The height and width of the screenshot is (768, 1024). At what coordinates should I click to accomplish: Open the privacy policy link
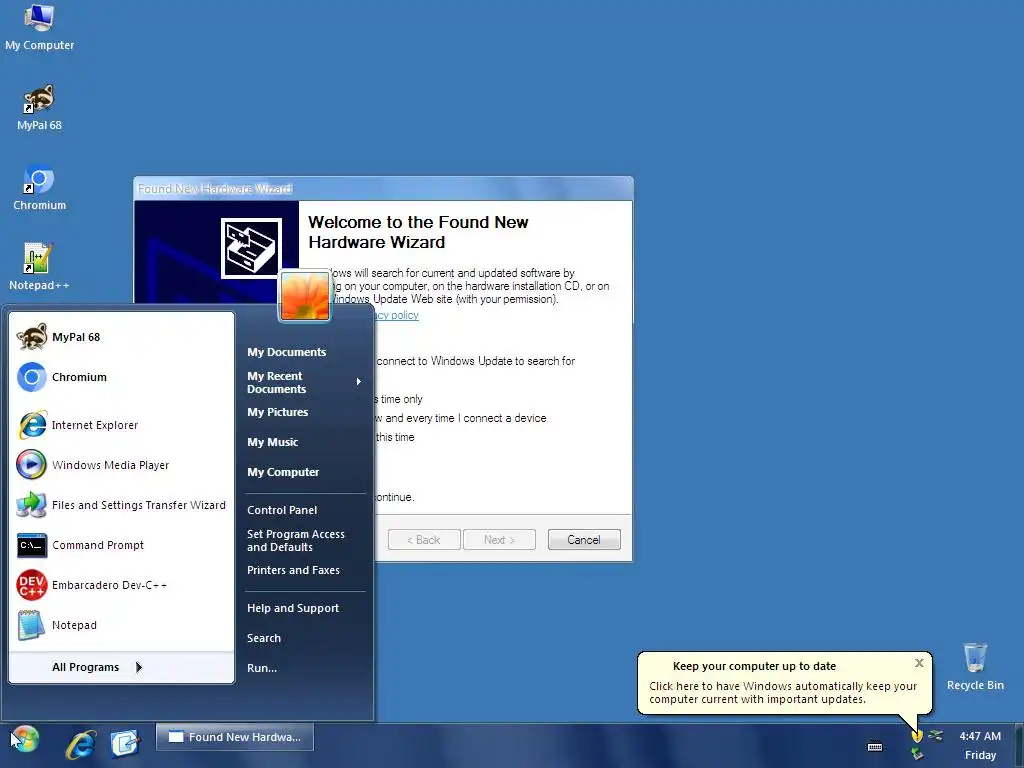pos(396,315)
